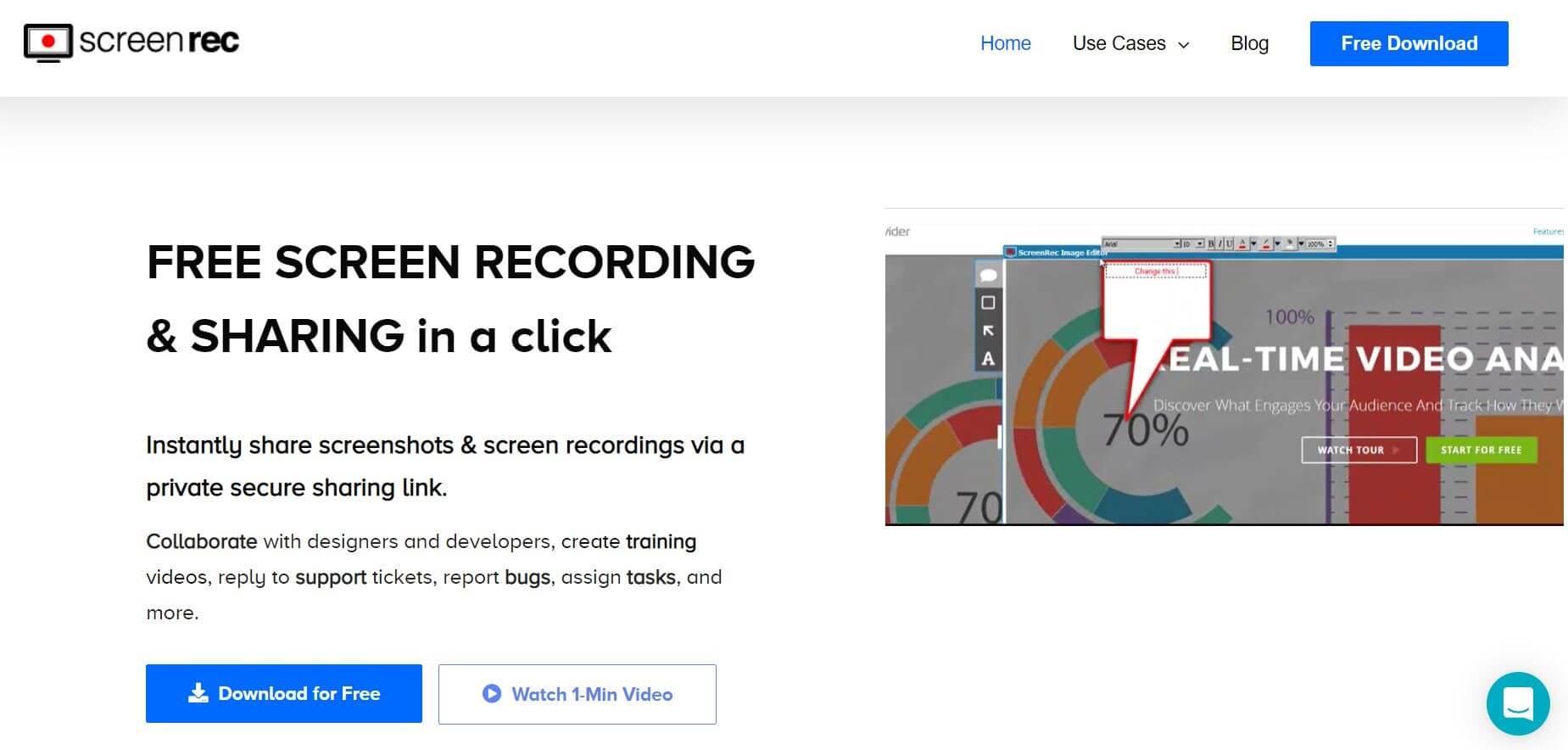Image resolution: width=1568 pixels, height=750 pixels.
Task: Open the Blog menu item
Action: pos(1249,43)
